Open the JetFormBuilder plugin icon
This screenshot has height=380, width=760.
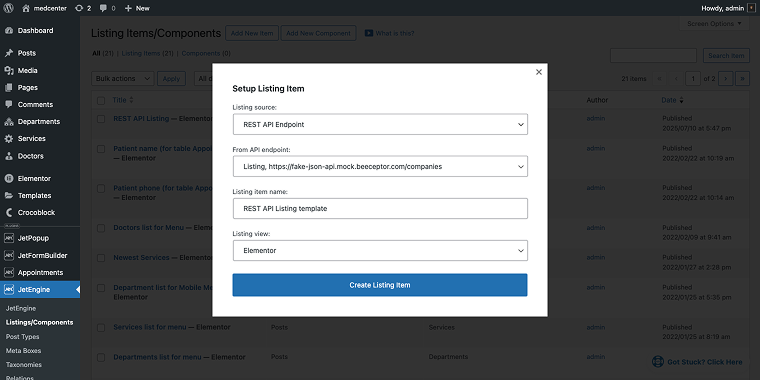[9, 255]
